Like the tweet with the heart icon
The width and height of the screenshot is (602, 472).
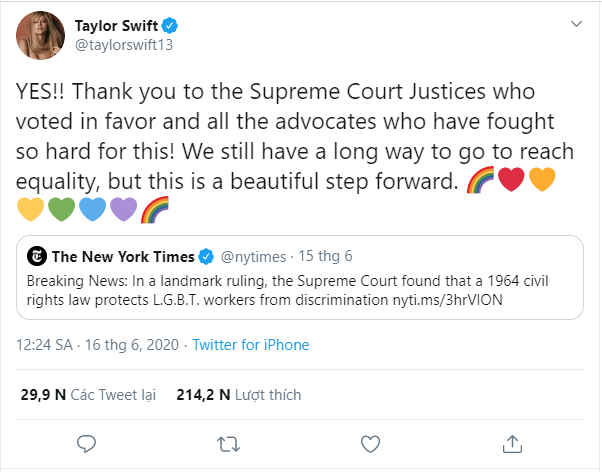370,442
